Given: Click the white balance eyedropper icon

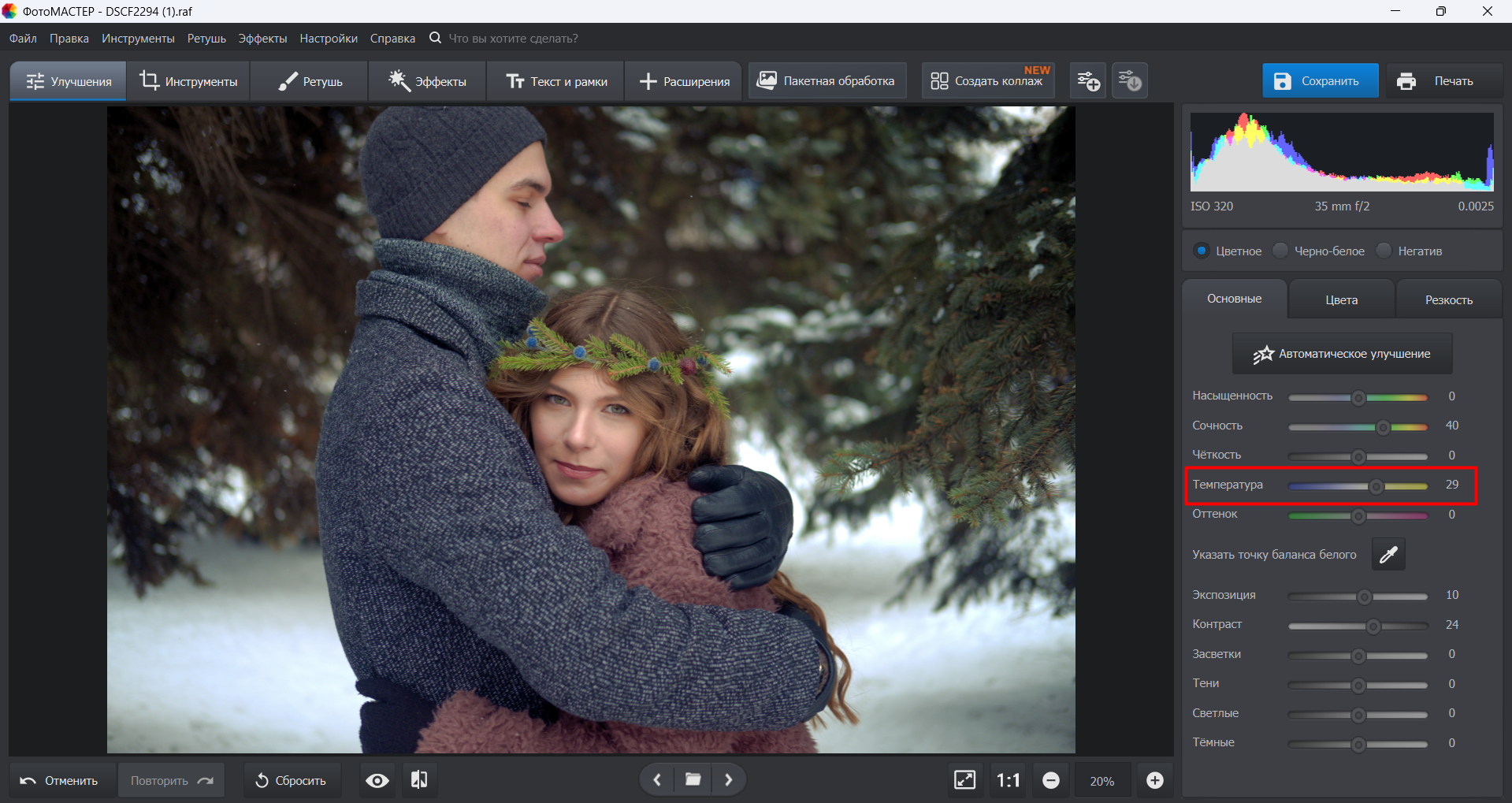Looking at the screenshot, I should click(1388, 555).
